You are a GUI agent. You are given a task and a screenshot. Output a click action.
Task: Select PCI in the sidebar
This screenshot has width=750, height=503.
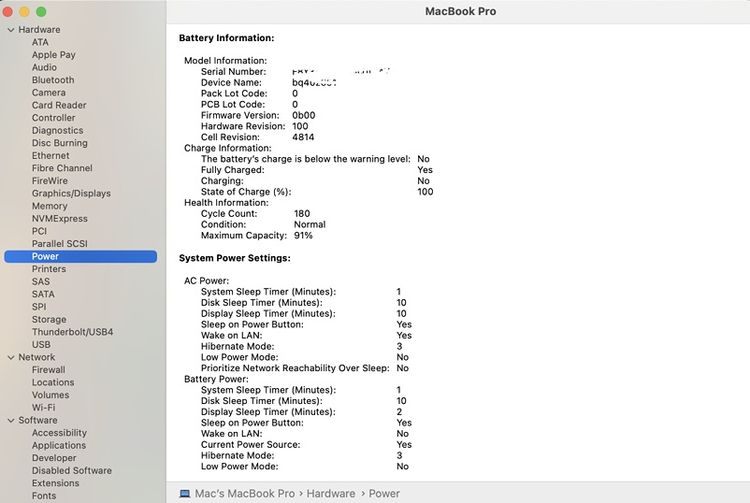39,231
